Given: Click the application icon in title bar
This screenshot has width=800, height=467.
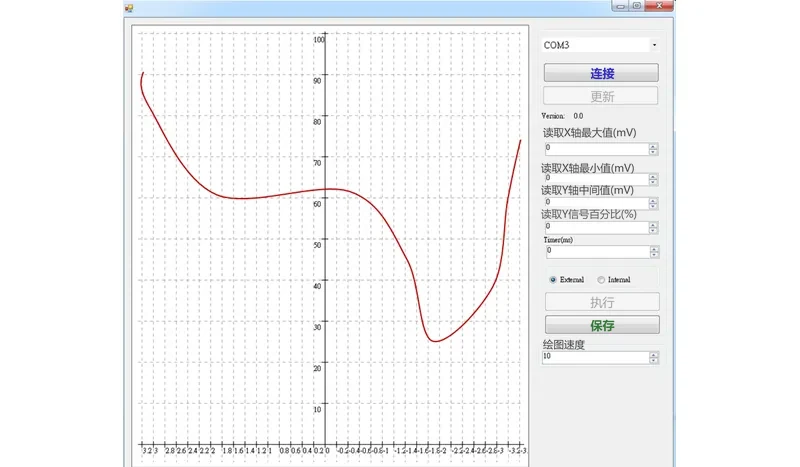Looking at the screenshot, I should point(129,8).
